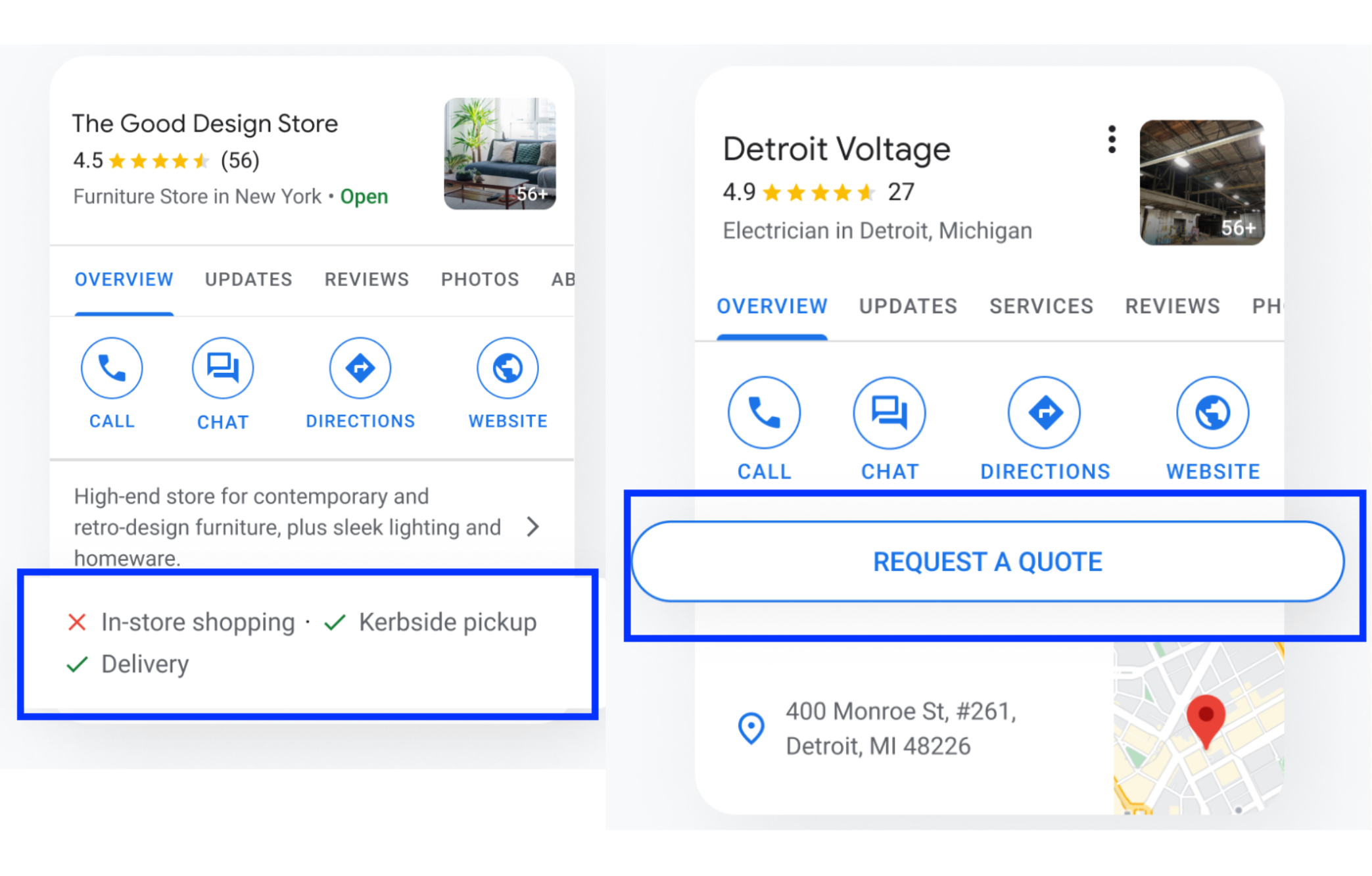Get Directions to Detroit Voltage

tap(1045, 413)
